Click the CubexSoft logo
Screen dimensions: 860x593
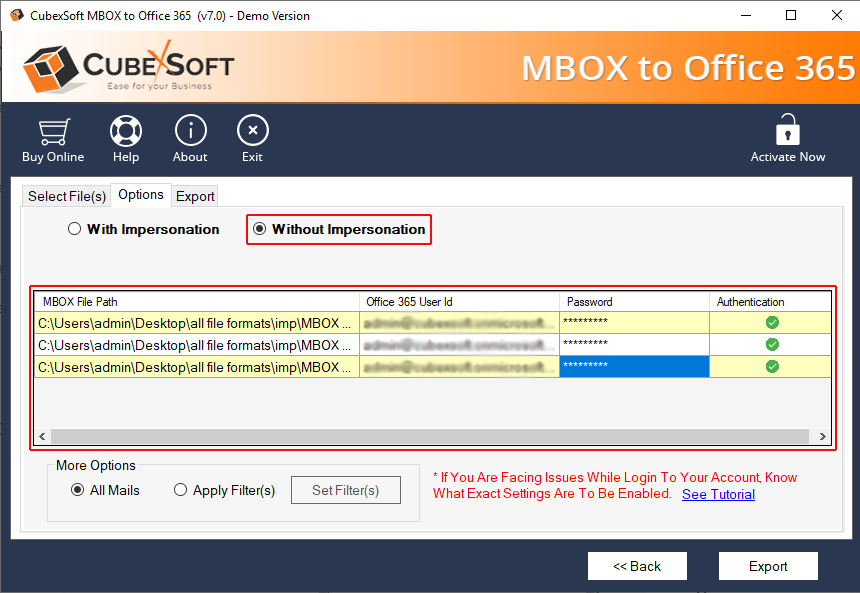click(x=128, y=67)
